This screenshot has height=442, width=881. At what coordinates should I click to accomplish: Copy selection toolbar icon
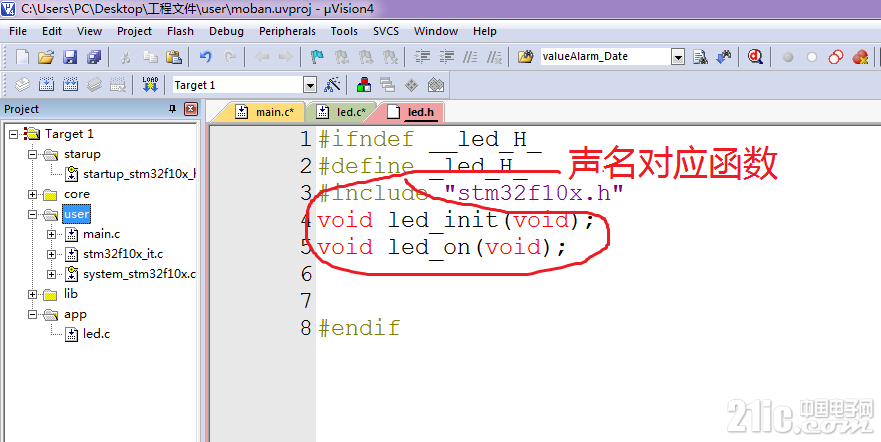coord(150,57)
